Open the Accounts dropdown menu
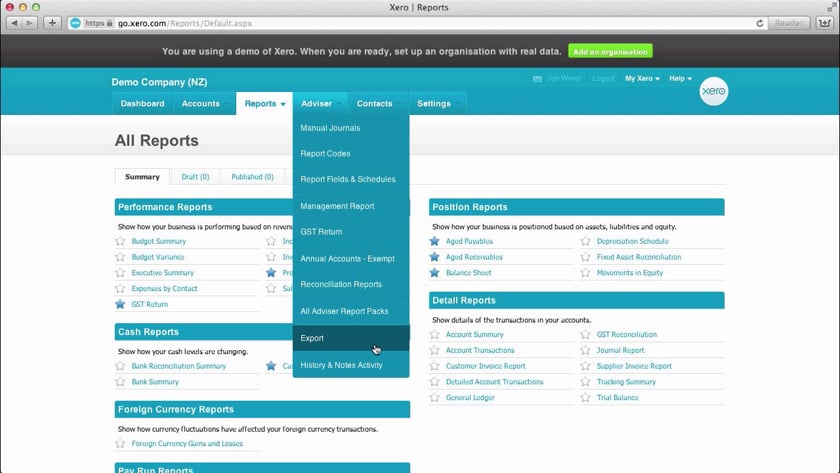840x473 pixels. (204, 103)
